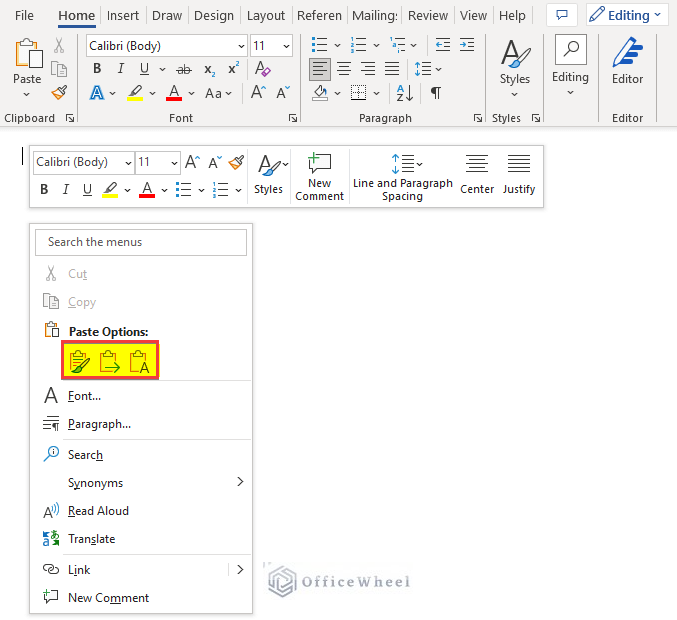This screenshot has width=677, height=620.
Task: Expand Font dialog launcher
Action: coord(293,118)
